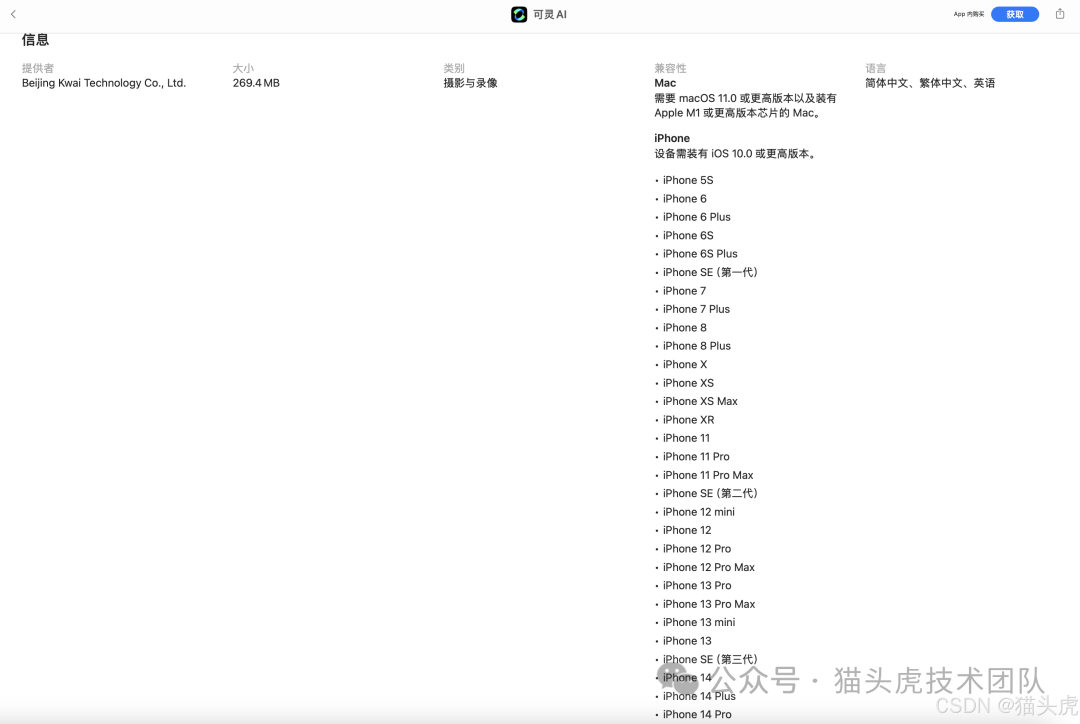The height and width of the screenshot is (724, 1080).
Task: Click the iPhone 6S Plus list entry
Action: (700, 254)
